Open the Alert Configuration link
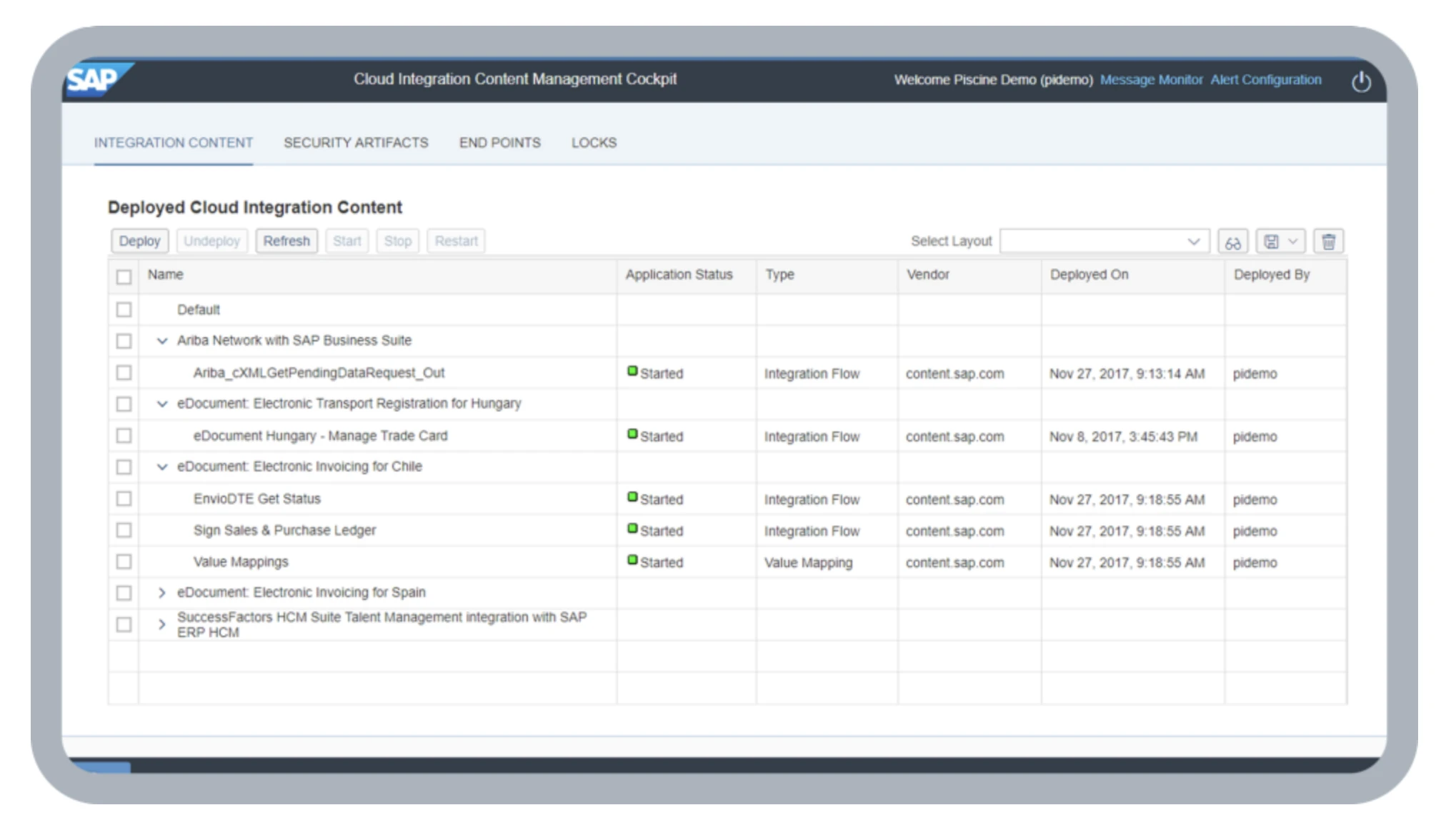Viewport: 1456px width, 830px height. pos(1265,80)
